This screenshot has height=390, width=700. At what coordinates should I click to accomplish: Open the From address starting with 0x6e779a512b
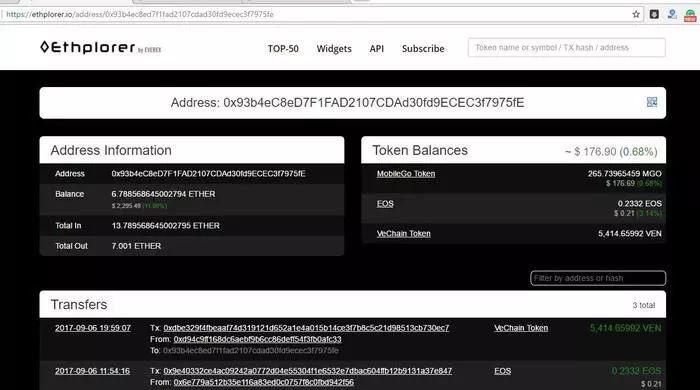(264, 382)
